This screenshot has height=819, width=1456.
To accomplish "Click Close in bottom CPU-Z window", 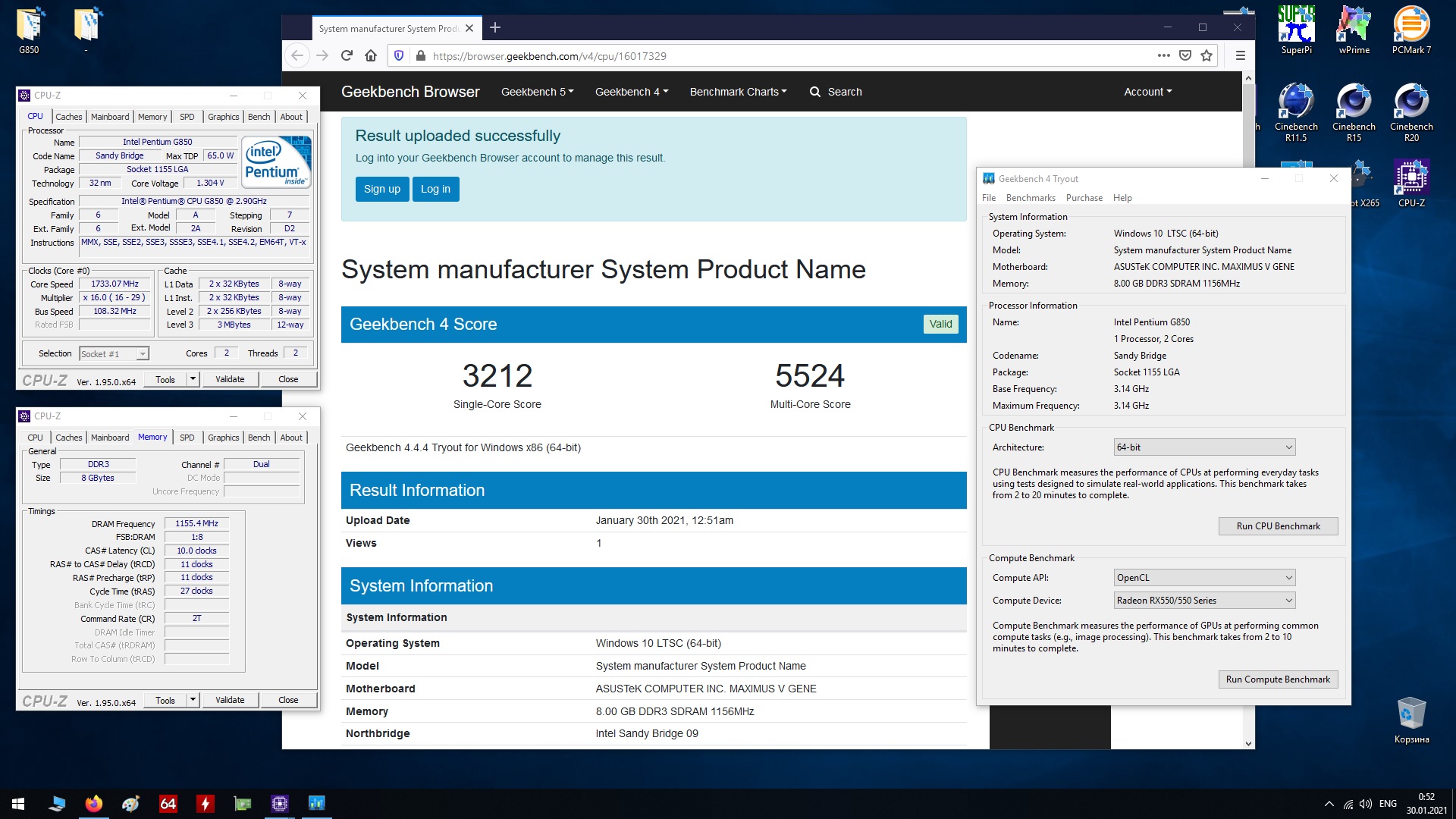I will [x=288, y=700].
